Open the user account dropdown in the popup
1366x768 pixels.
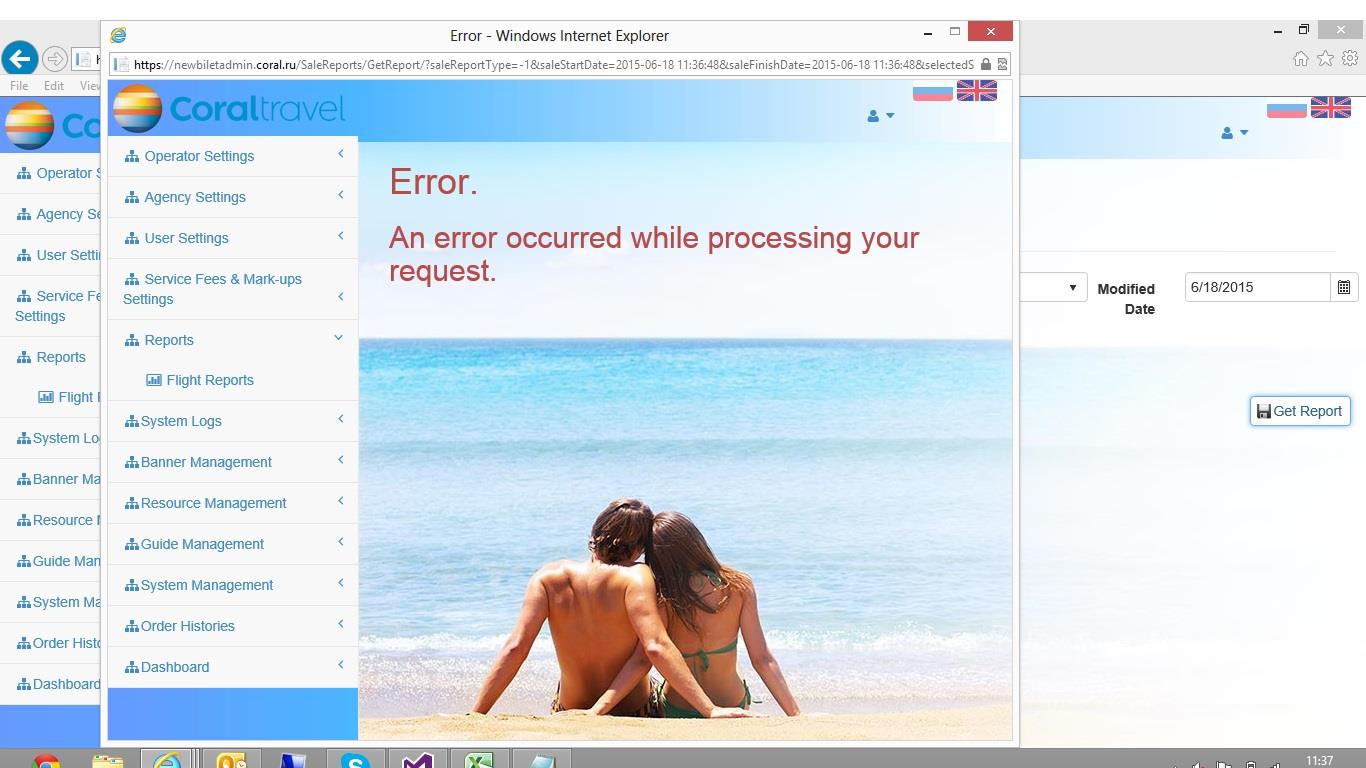pyautogui.click(x=880, y=116)
